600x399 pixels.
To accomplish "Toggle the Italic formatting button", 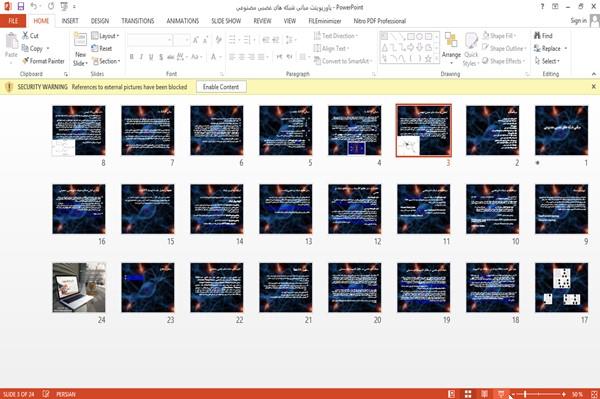I will point(141,57).
